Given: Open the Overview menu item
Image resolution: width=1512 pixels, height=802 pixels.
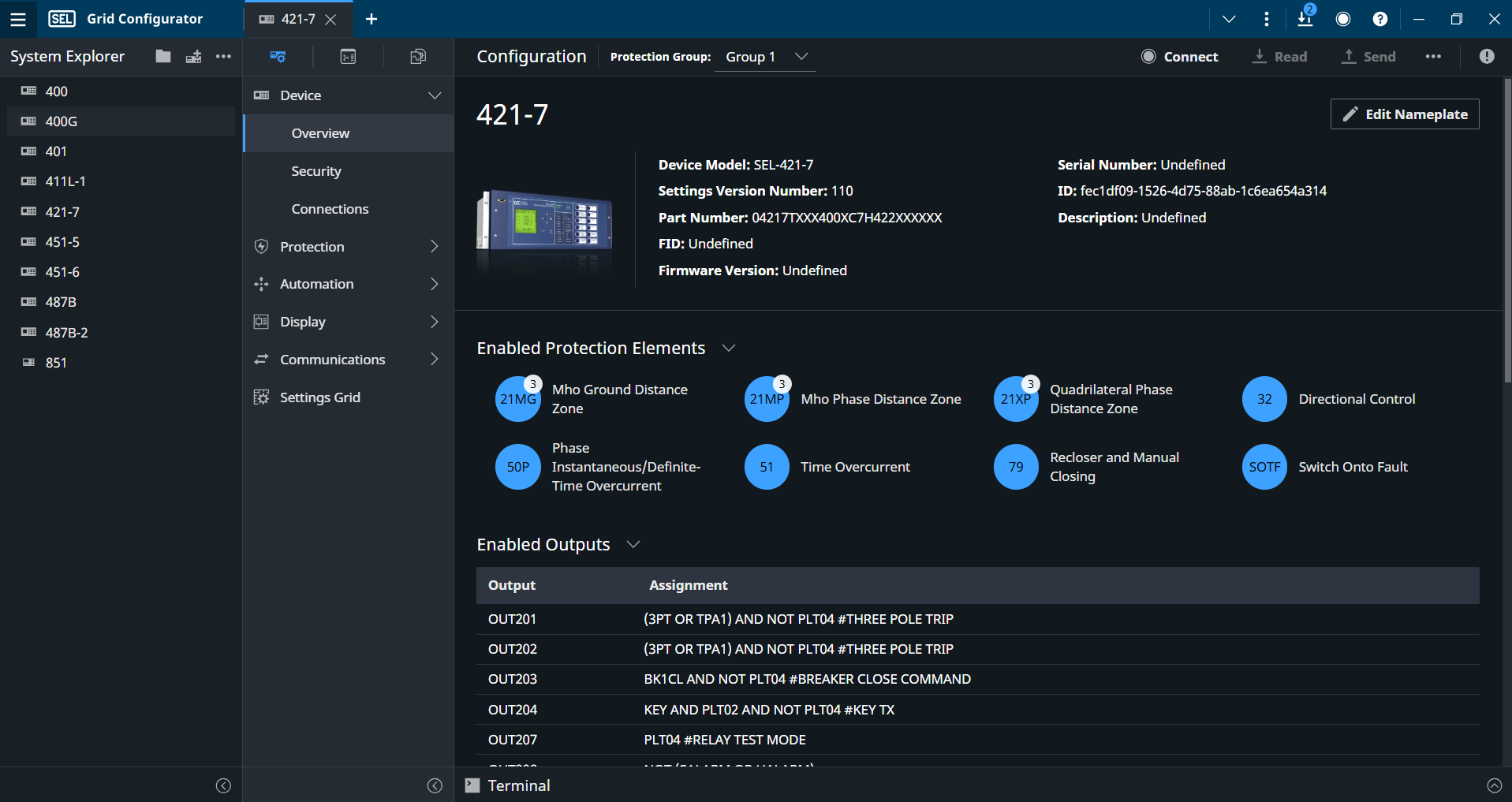Looking at the screenshot, I should [x=349, y=133].
